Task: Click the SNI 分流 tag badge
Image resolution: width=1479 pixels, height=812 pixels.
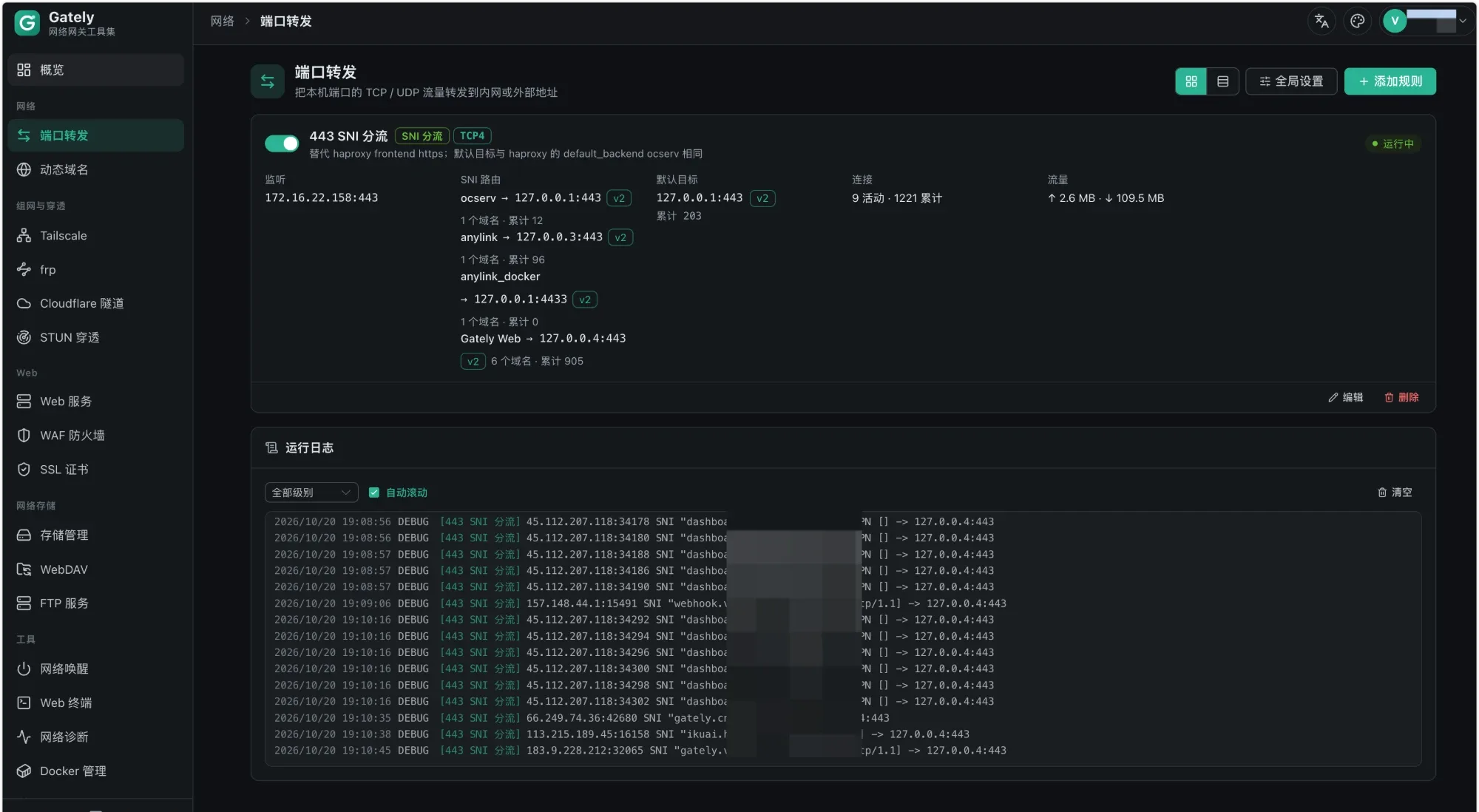Action: pyautogui.click(x=422, y=136)
